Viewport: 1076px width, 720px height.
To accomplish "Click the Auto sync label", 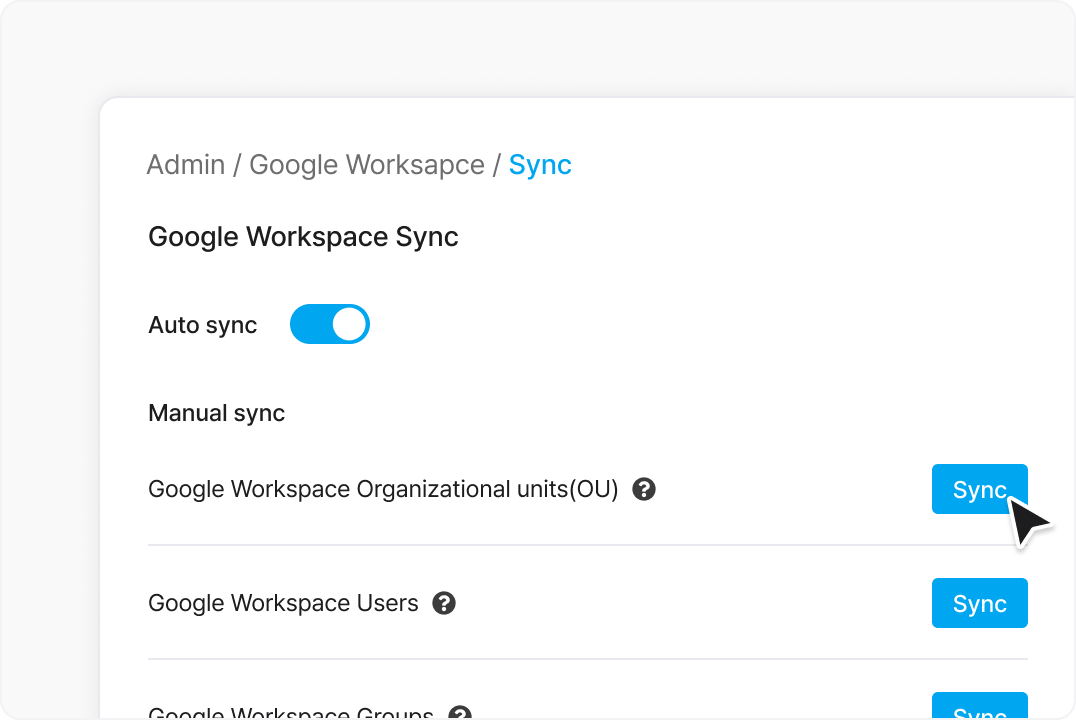I will coord(202,325).
